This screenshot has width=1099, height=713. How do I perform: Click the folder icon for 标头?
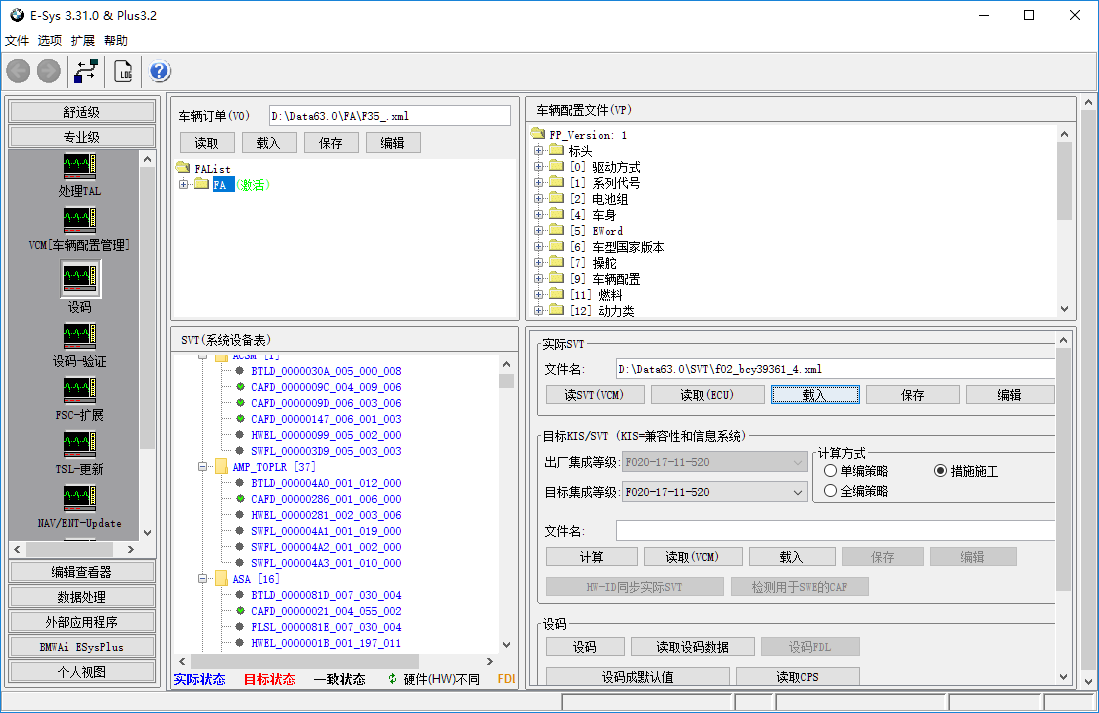557,150
